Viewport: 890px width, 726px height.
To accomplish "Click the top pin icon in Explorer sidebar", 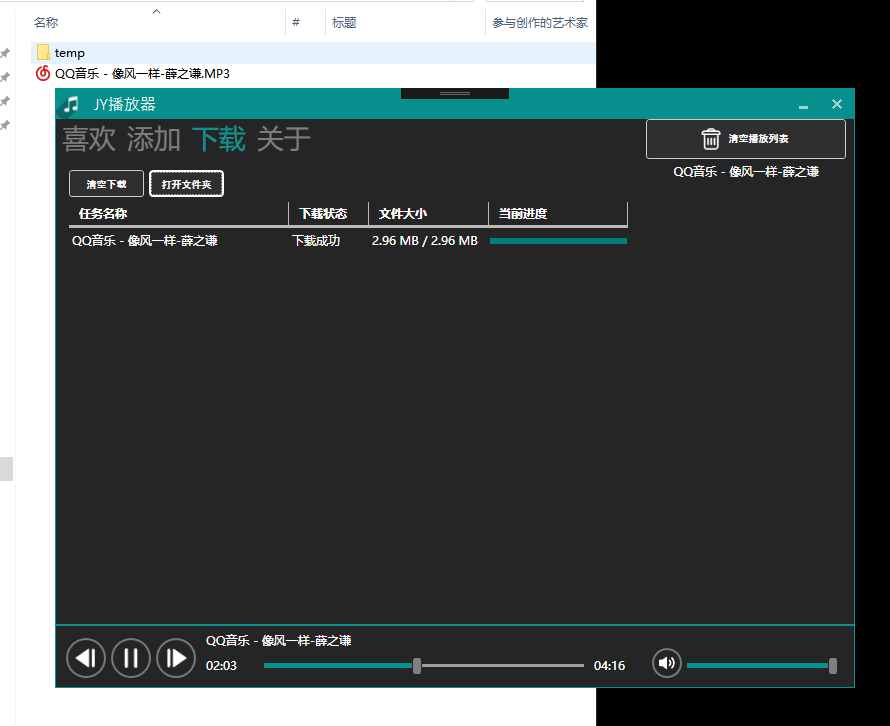I will click(5, 53).
